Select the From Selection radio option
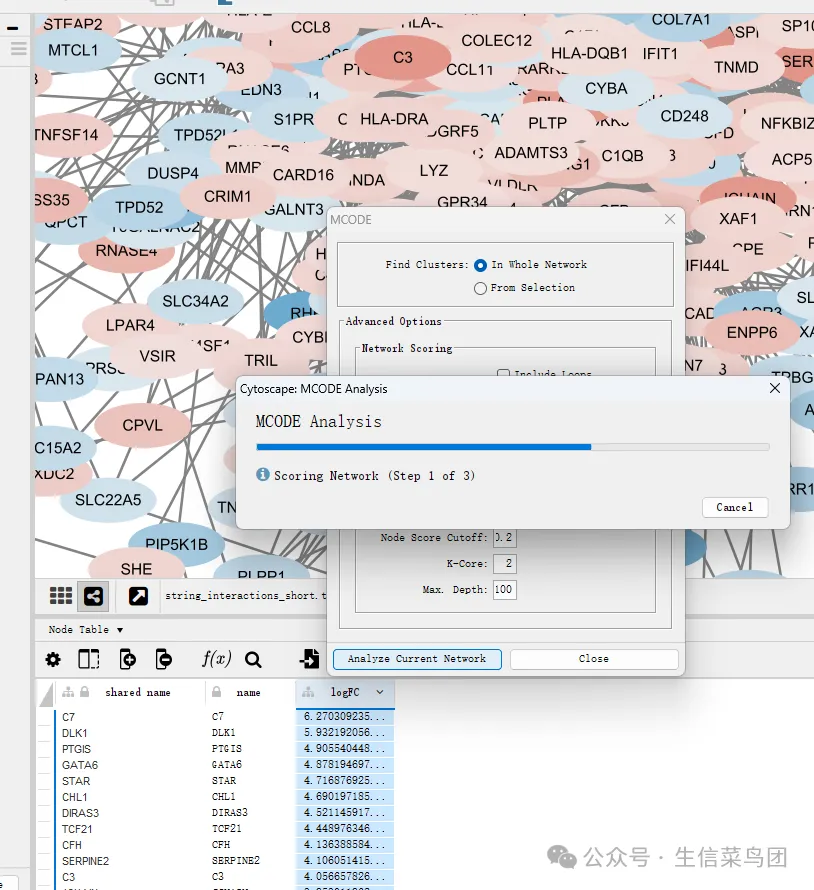Screen dimensions: 814x890 click(481, 288)
